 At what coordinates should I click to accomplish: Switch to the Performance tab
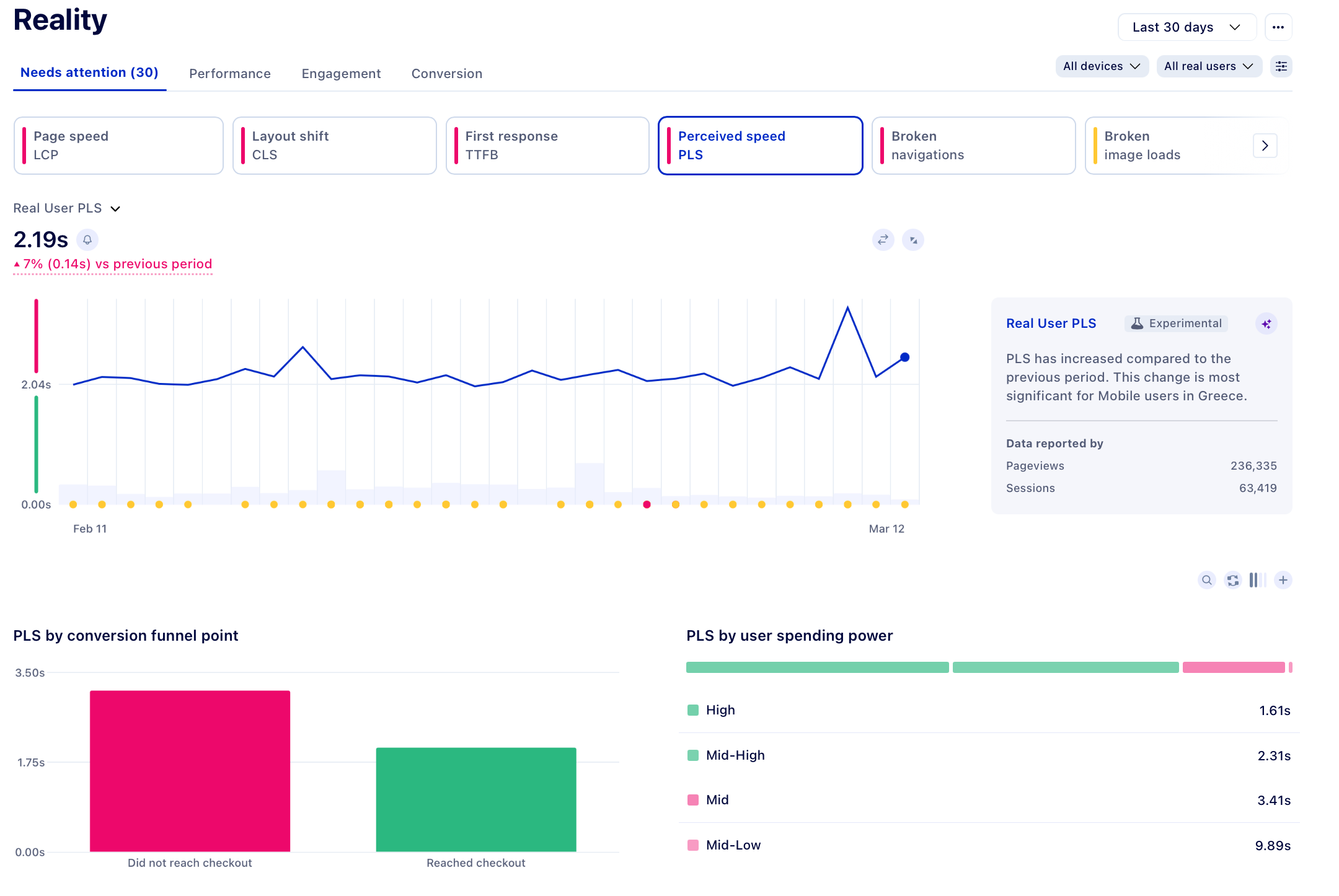tap(230, 74)
